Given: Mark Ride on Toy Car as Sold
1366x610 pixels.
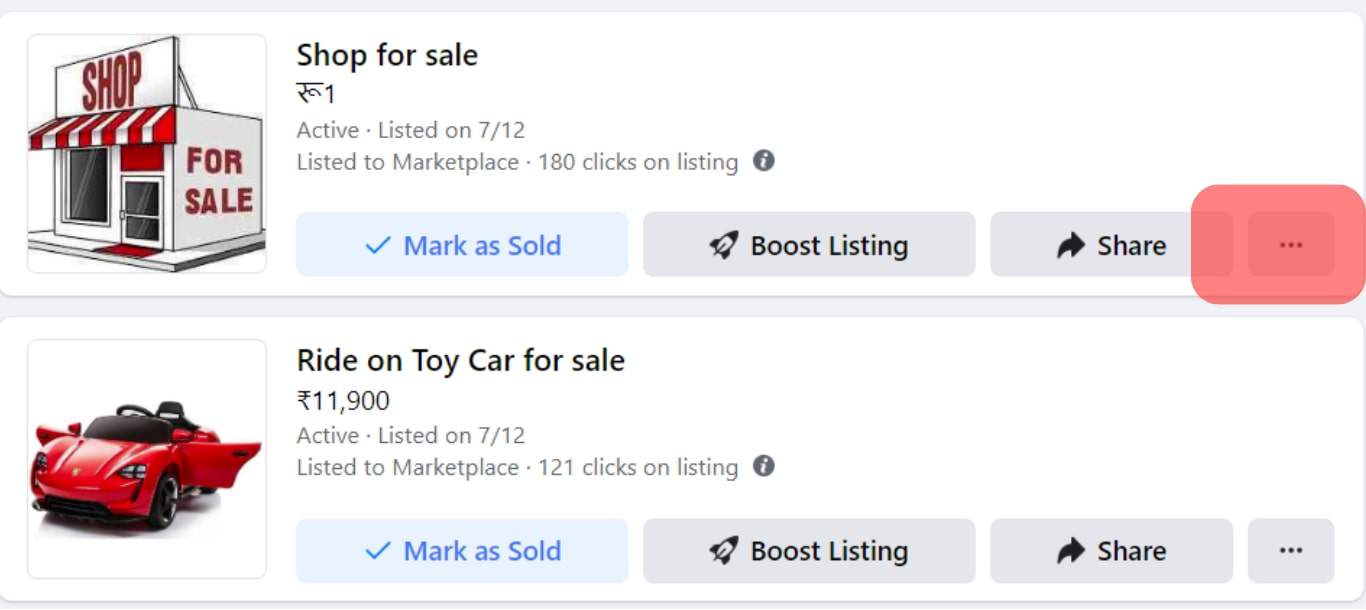Looking at the screenshot, I should click(462, 550).
